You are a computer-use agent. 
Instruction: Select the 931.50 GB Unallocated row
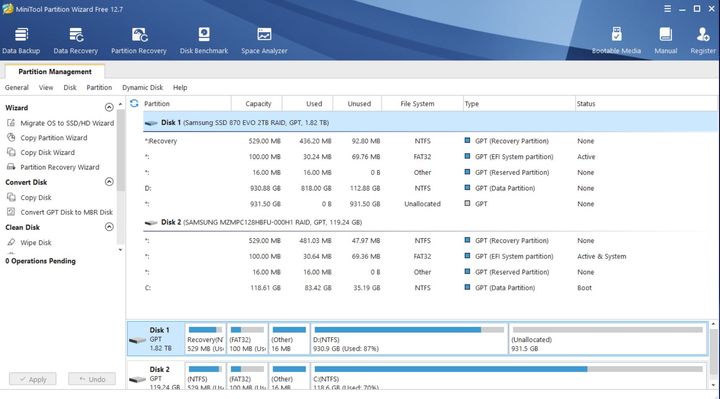click(x=430, y=204)
